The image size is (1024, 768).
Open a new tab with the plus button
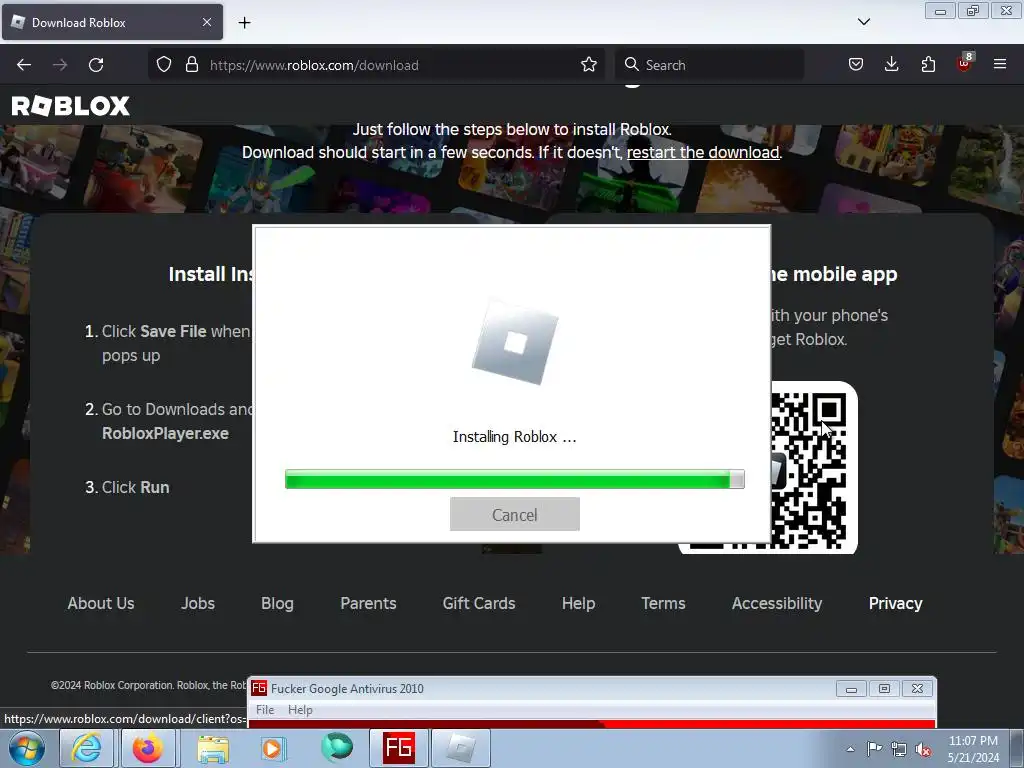point(244,23)
